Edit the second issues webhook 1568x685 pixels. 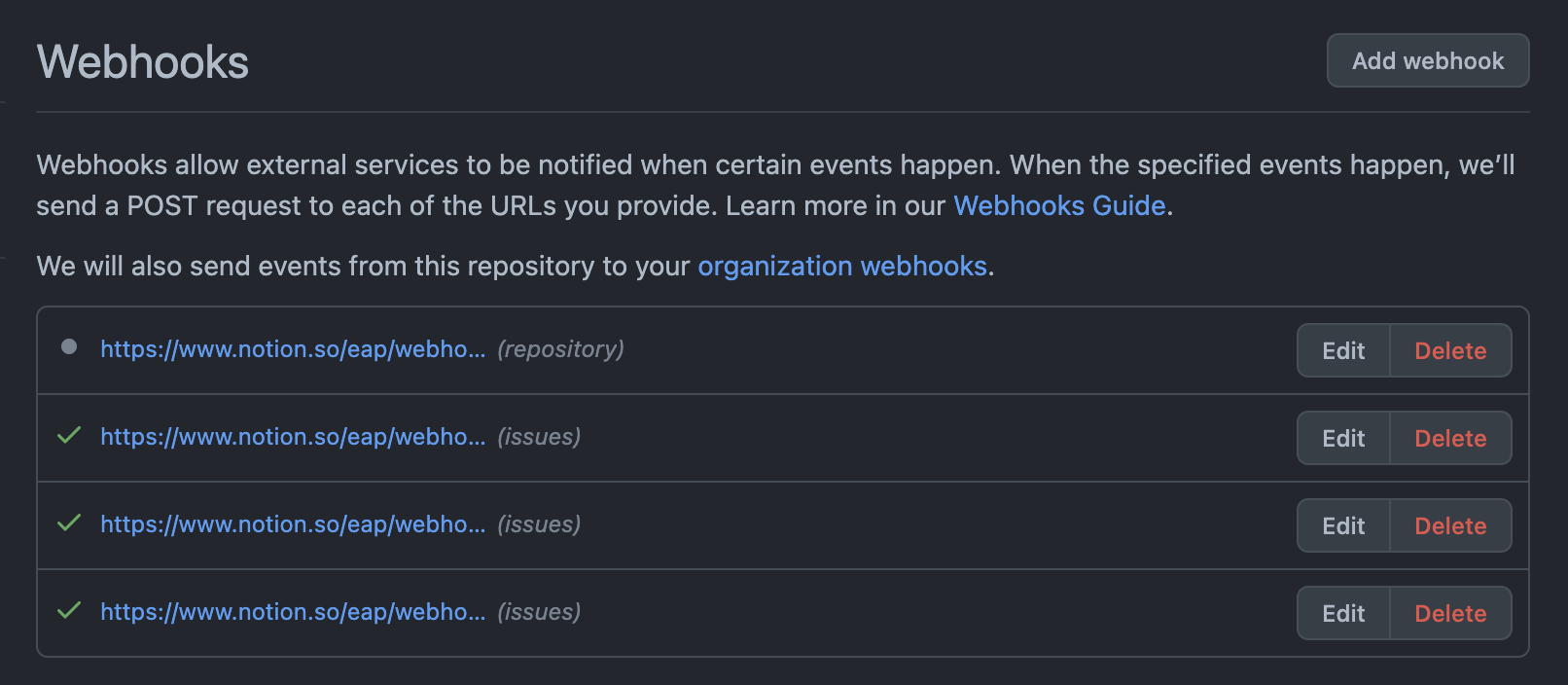click(x=1343, y=525)
